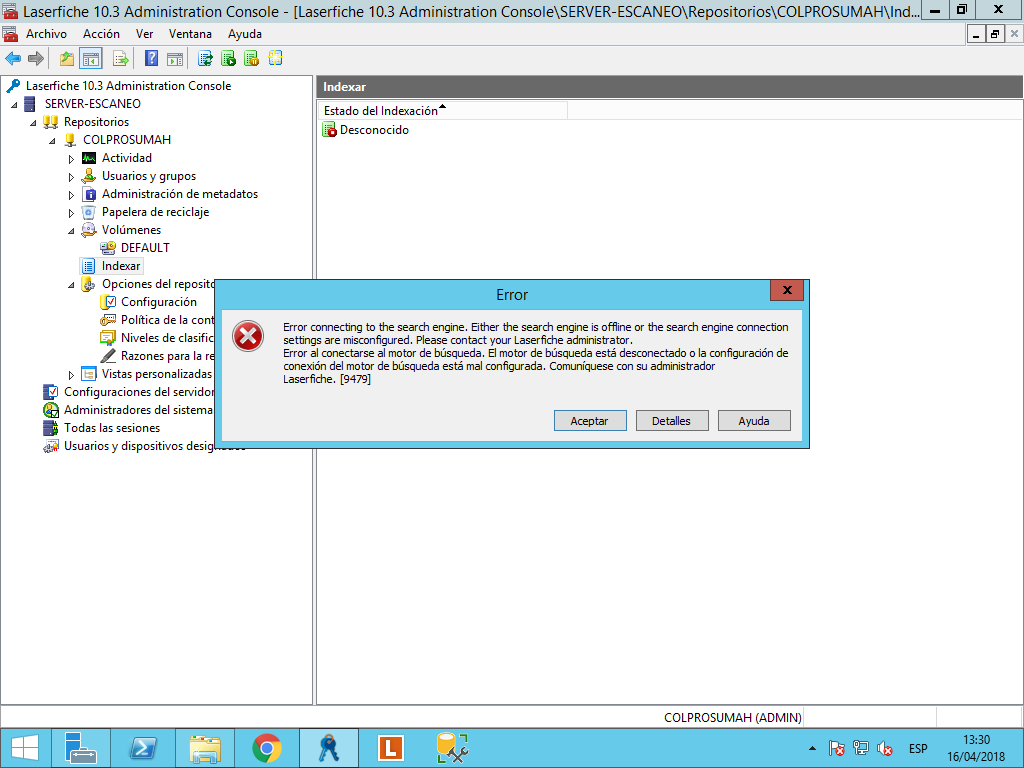Viewport: 1024px width, 768px height.
Task: Click the Laserfiche Admin Console taskbar icon
Action: click(328, 748)
